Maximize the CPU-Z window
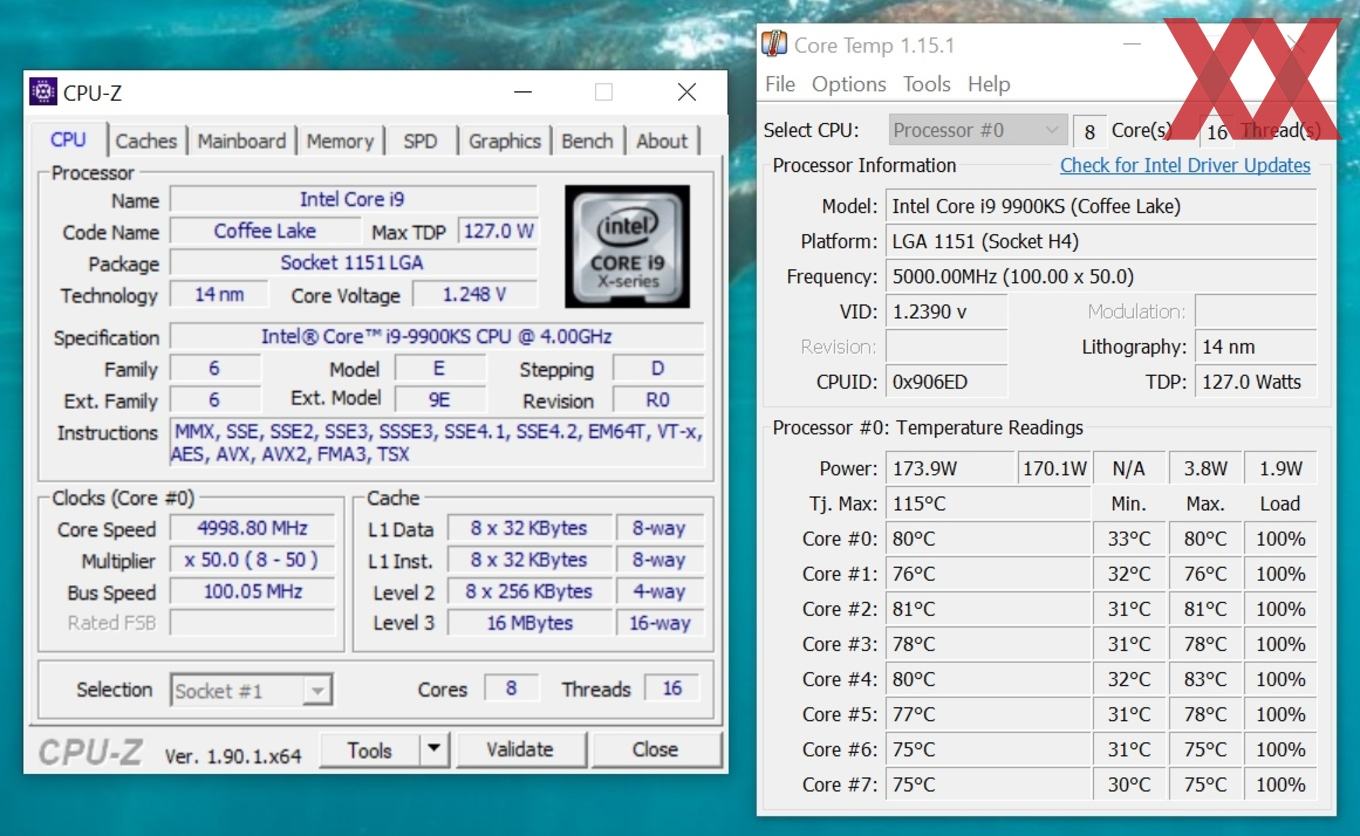 coord(603,92)
